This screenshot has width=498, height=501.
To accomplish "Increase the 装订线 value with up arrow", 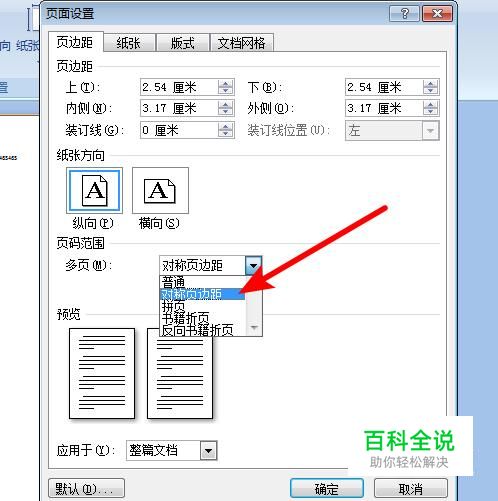I will [x=226, y=126].
